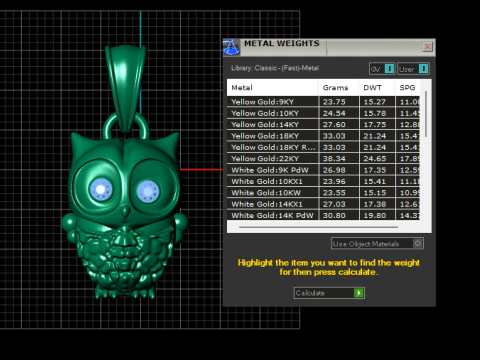
Task: Click the 24.54 grams value
Action: click(x=334, y=113)
